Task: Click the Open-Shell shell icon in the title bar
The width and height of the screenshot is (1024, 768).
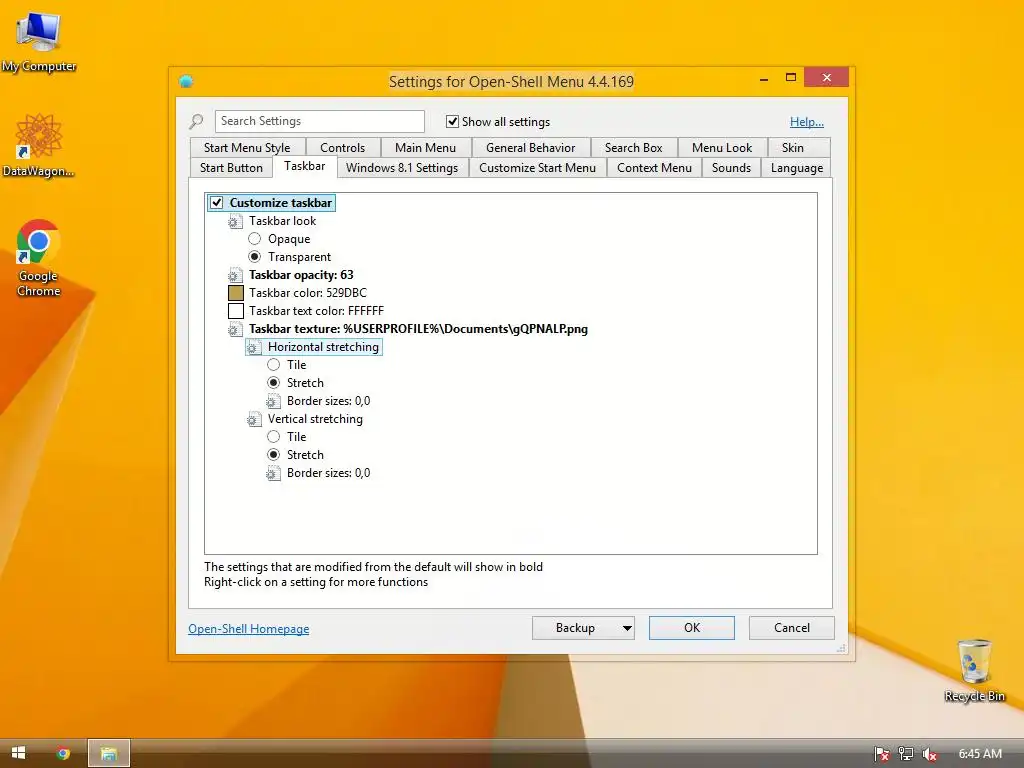Action: click(186, 82)
